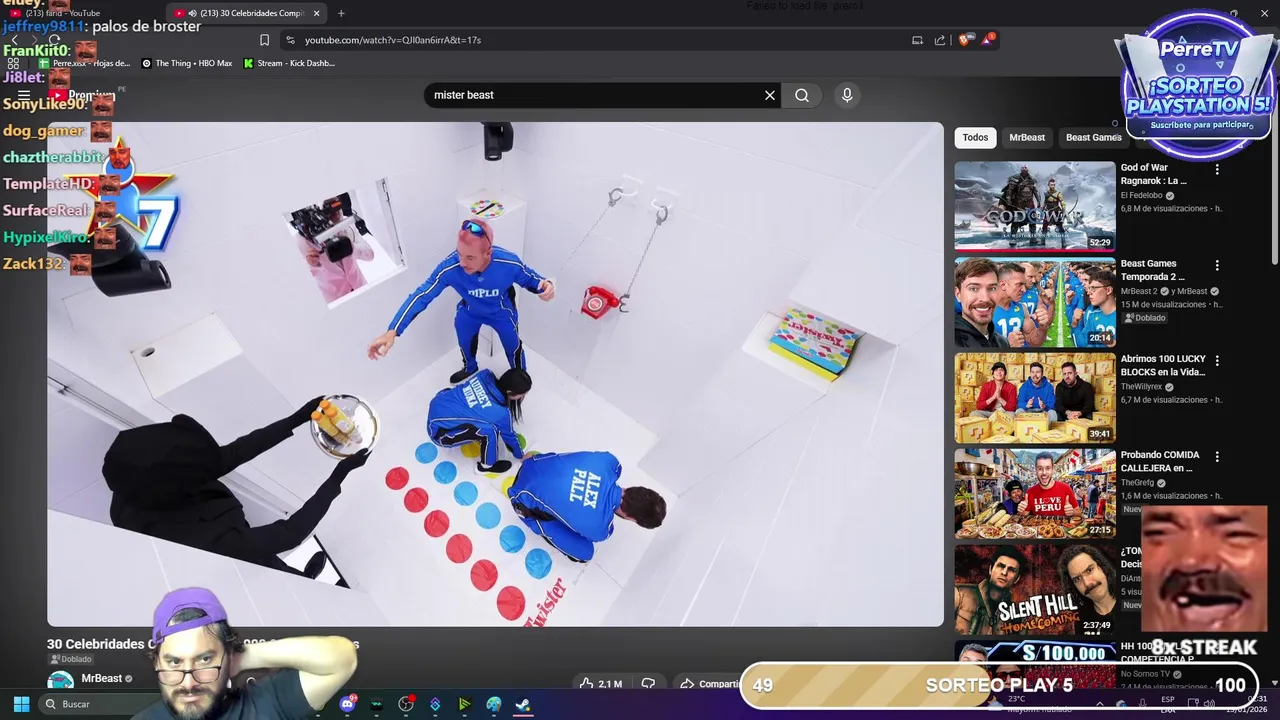
Task: Open options for God of War Ragnarok video
Action: 1217,170
